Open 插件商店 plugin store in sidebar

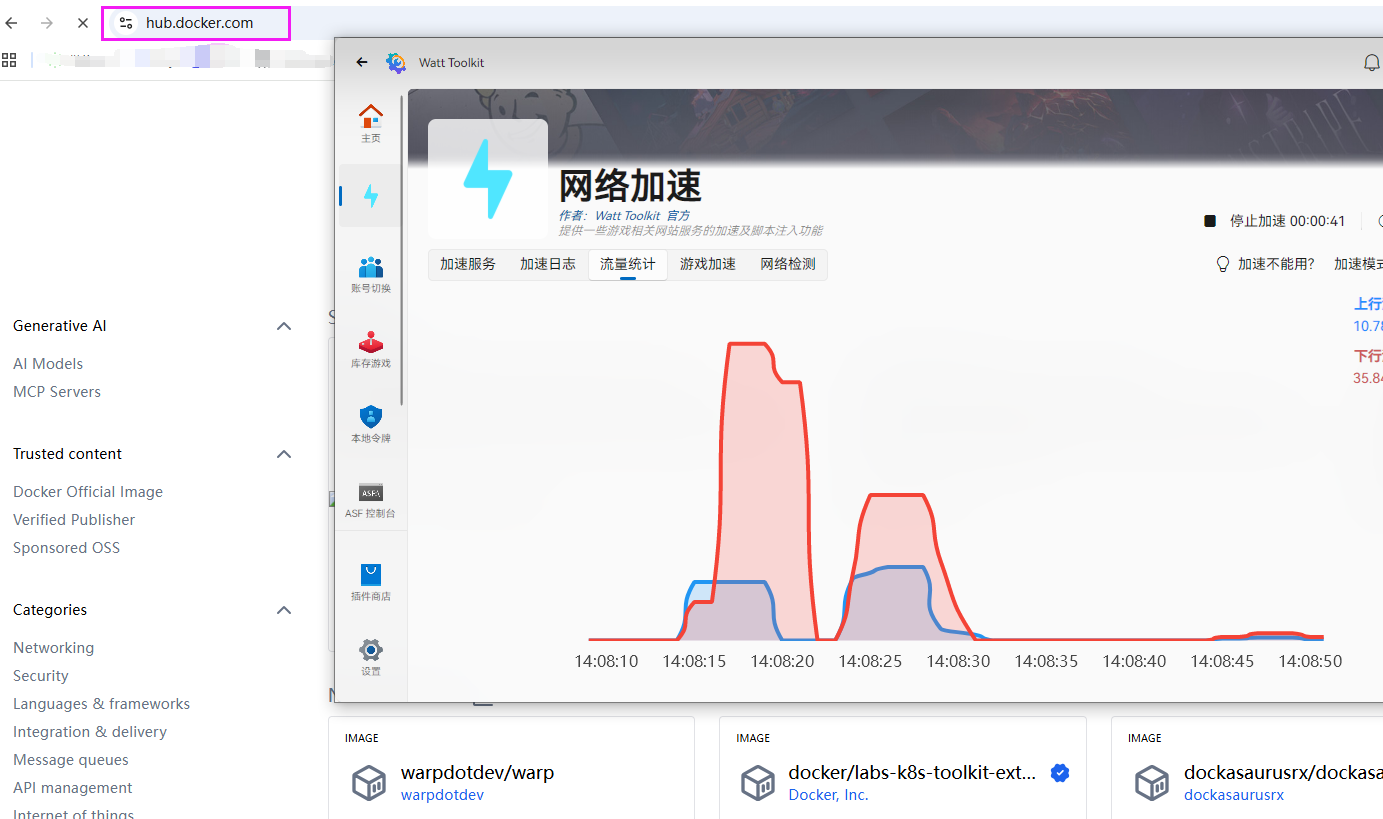371,582
